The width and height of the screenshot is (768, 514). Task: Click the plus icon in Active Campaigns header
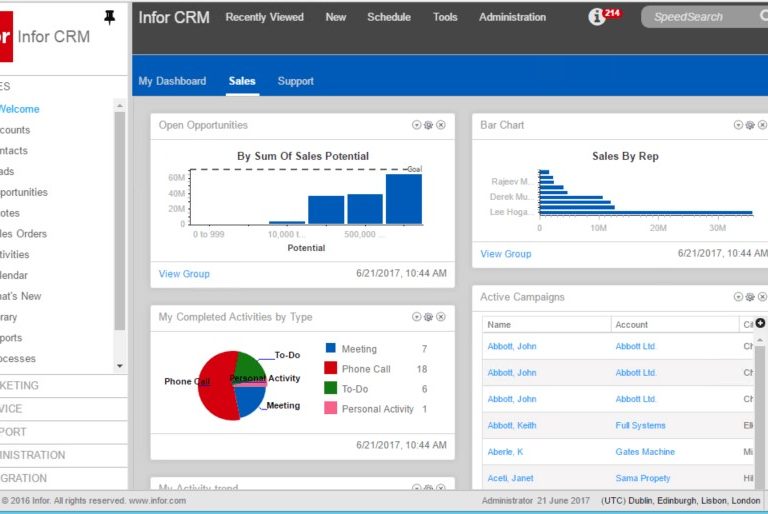click(x=760, y=323)
